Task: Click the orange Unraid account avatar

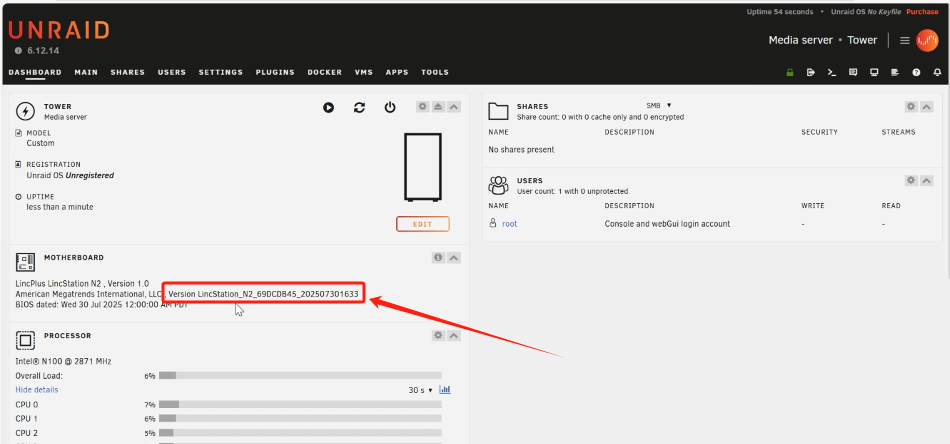Action: [x=927, y=41]
